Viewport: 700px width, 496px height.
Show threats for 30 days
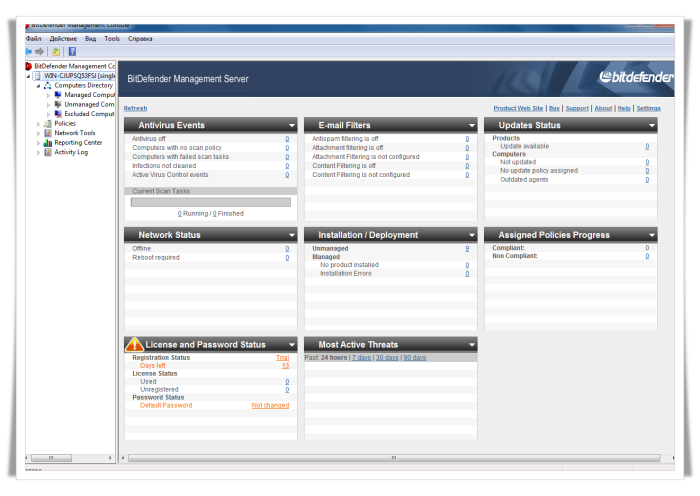tap(387, 358)
